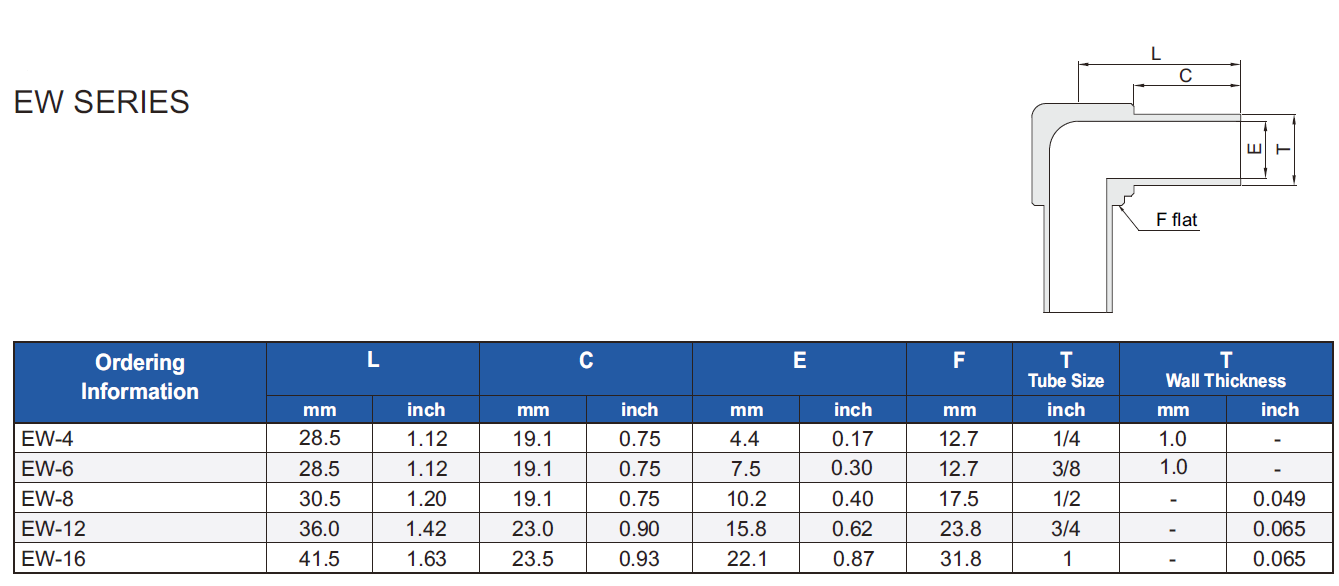Select the 0.93 inch C value

639,559
